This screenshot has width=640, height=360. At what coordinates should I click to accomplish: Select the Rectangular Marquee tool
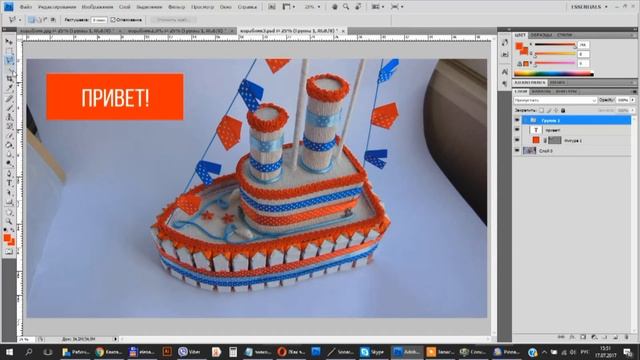click(9, 51)
